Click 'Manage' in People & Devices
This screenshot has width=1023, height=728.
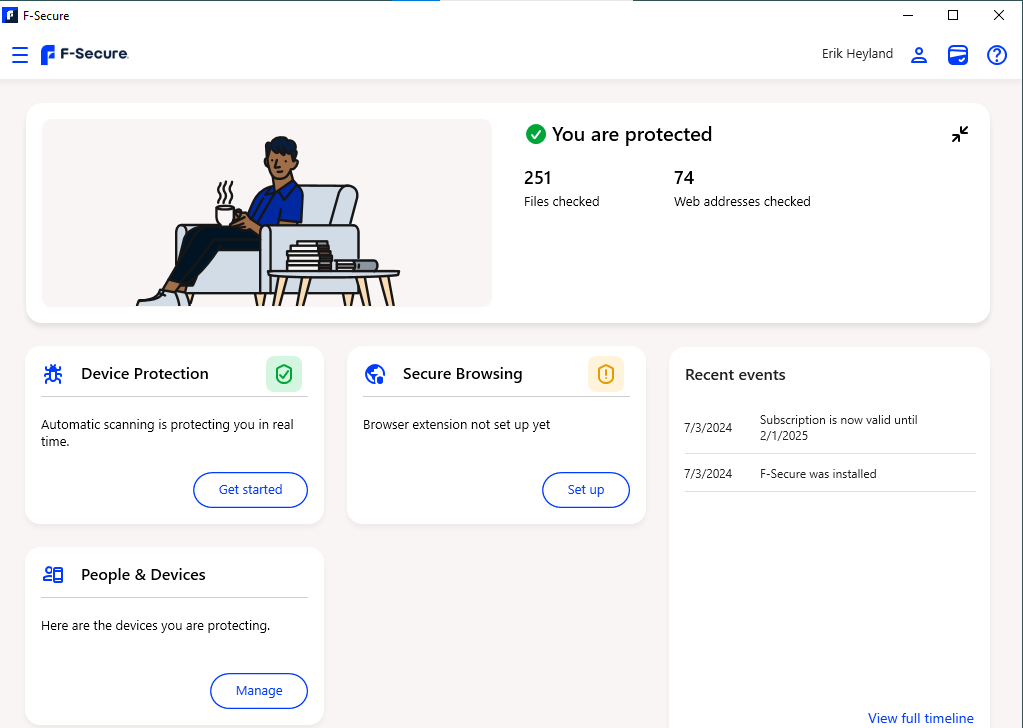258,690
